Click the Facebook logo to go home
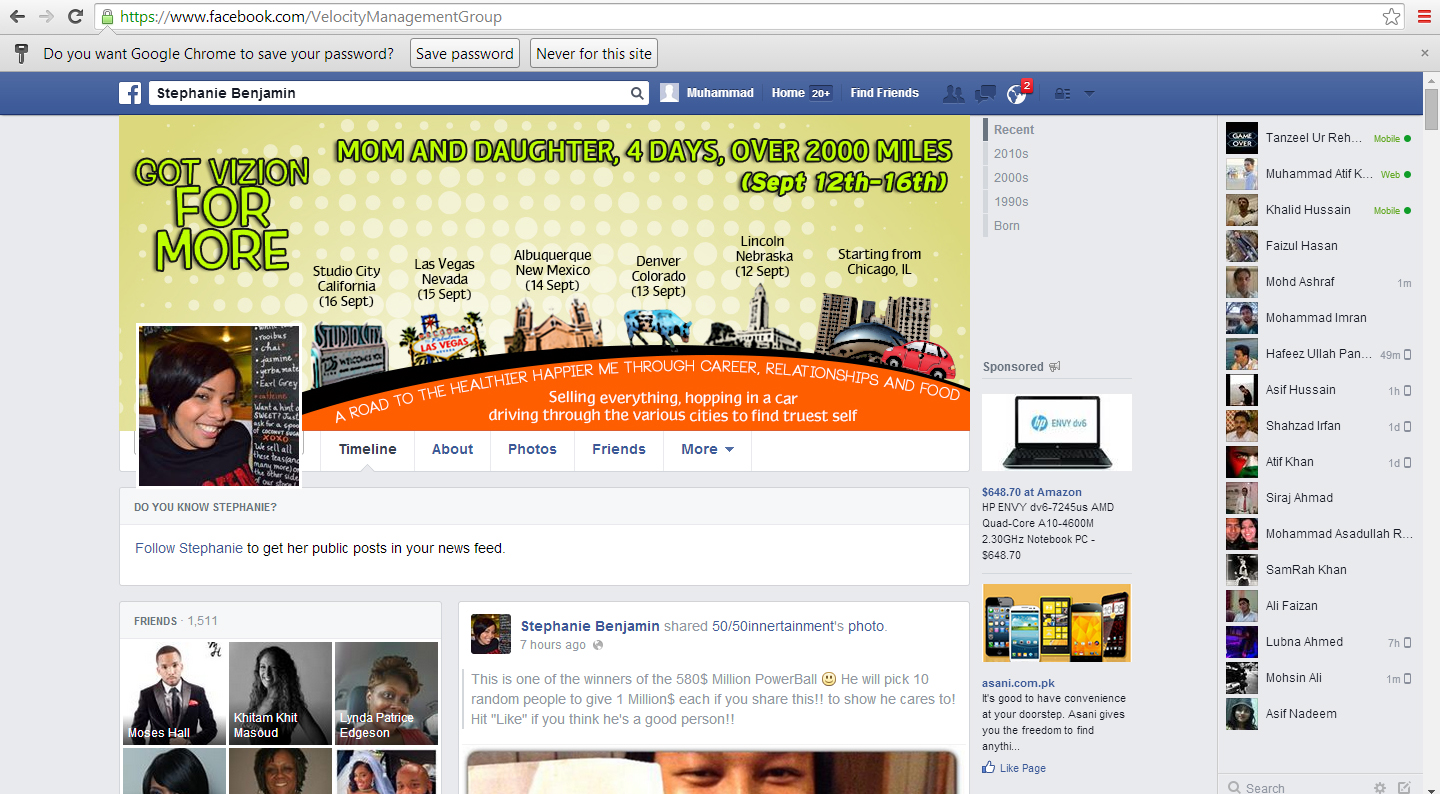Screen dimensions: 1440x794 pos(130,93)
